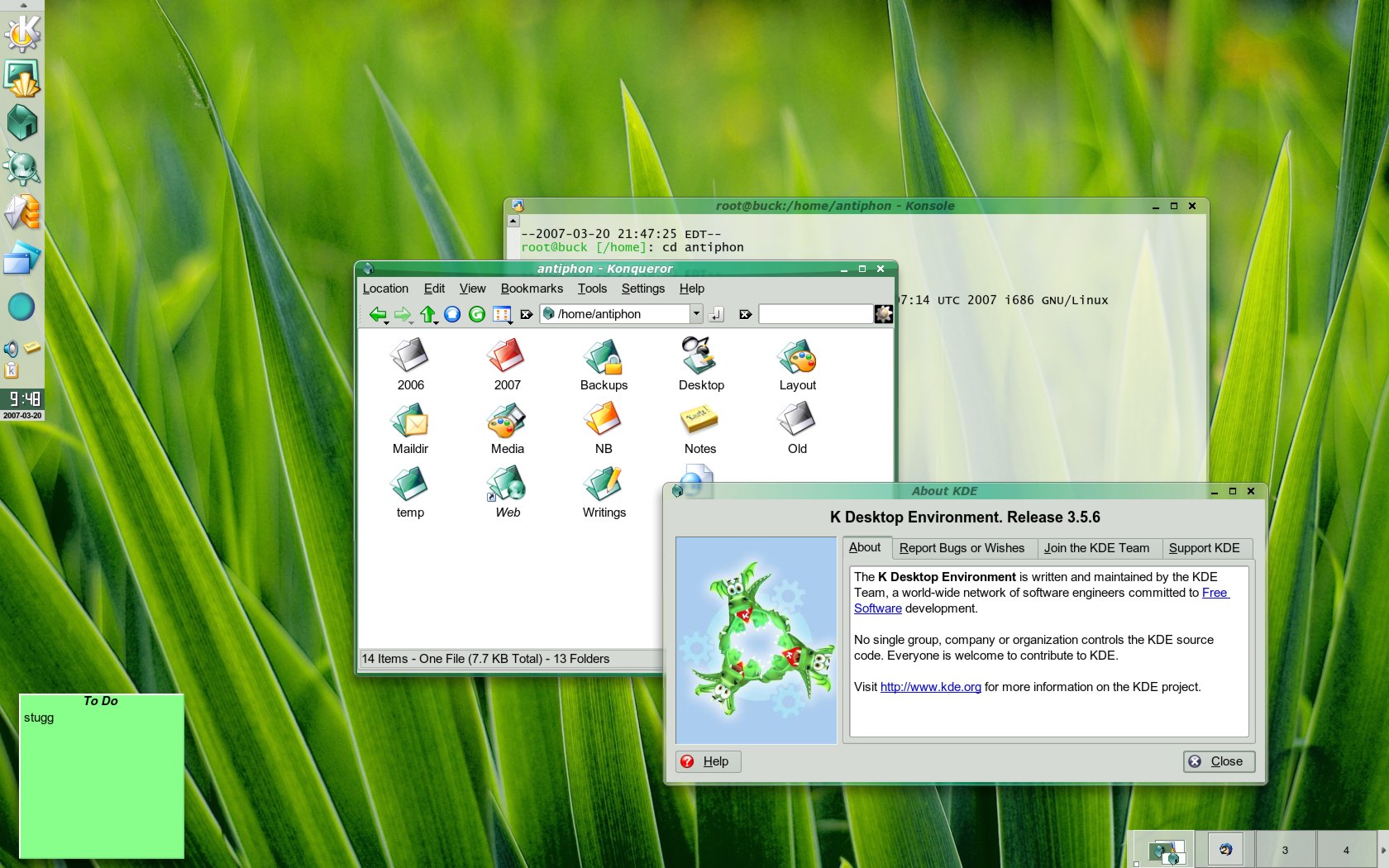Click the blue windows list panel icon
This screenshot has height=868, width=1389.
pyautogui.click(x=22, y=259)
